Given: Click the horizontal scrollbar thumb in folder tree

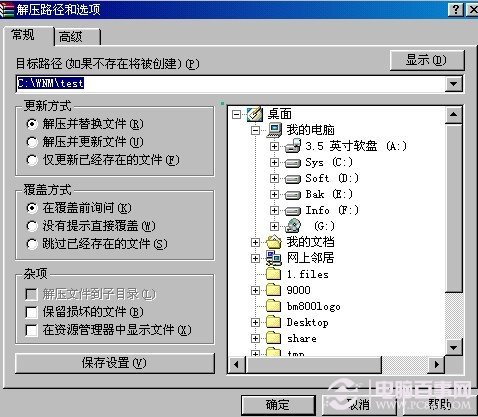Looking at the screenshot, I should [313, 364].
